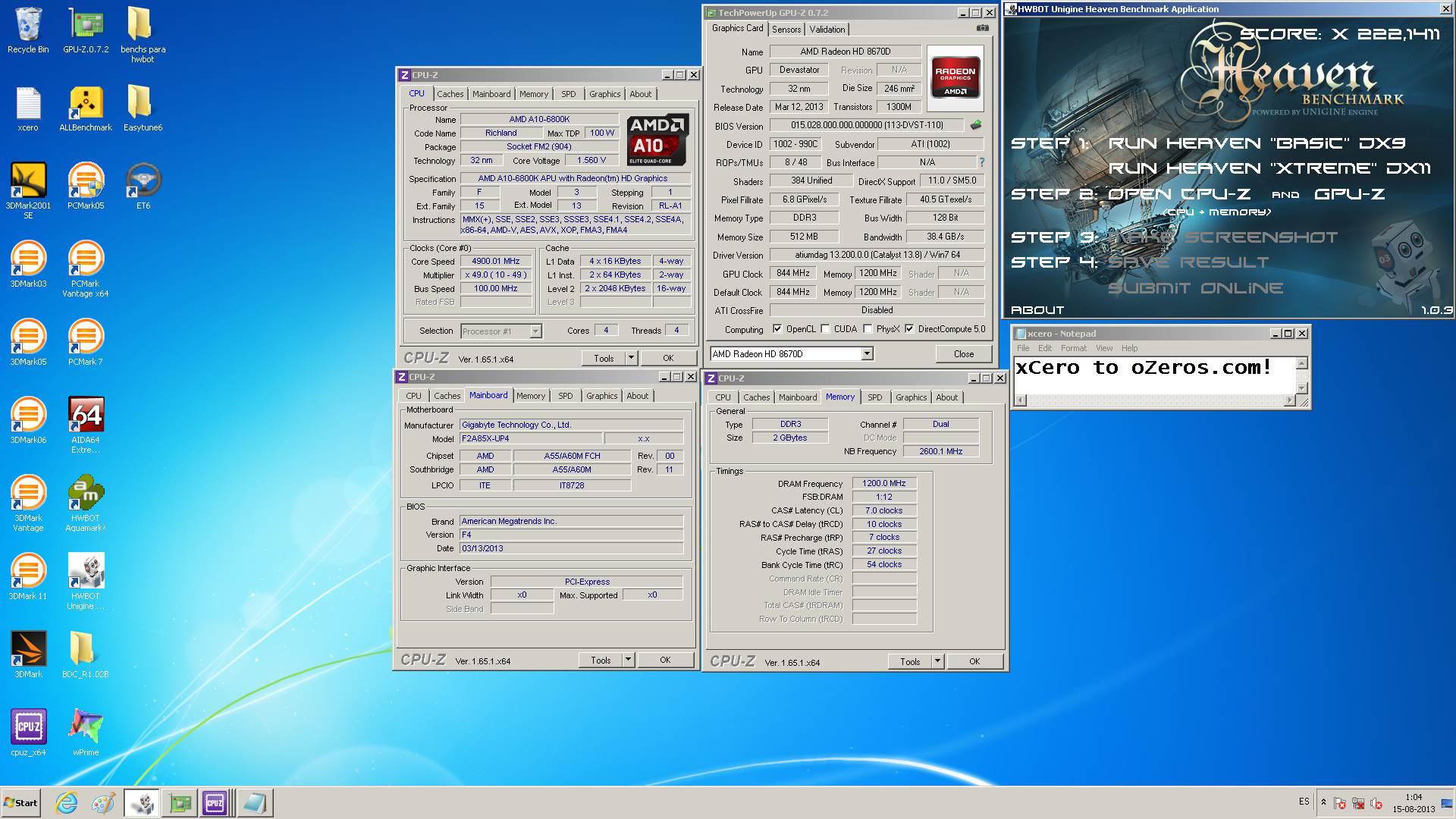Toggle PhysX checkbox in GPU-Z
The image size is (1456, 819).
pos(868,329)
